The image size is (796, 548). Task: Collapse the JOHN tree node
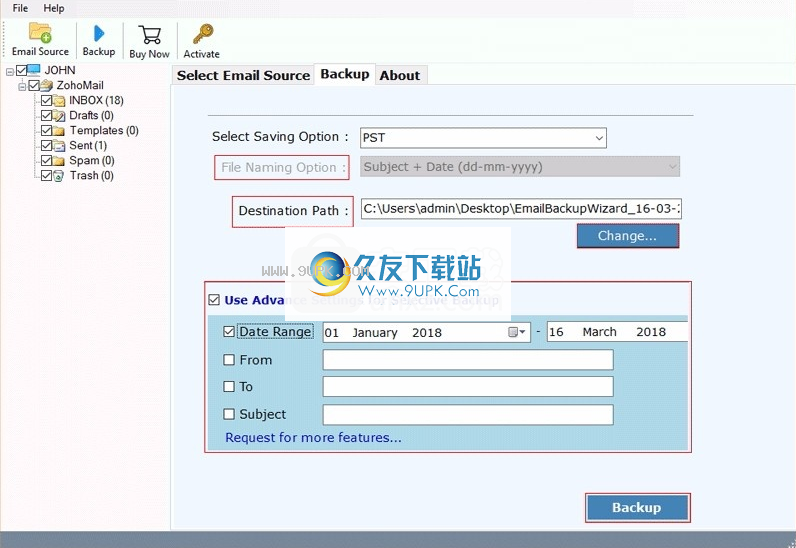tap(10, 72)
